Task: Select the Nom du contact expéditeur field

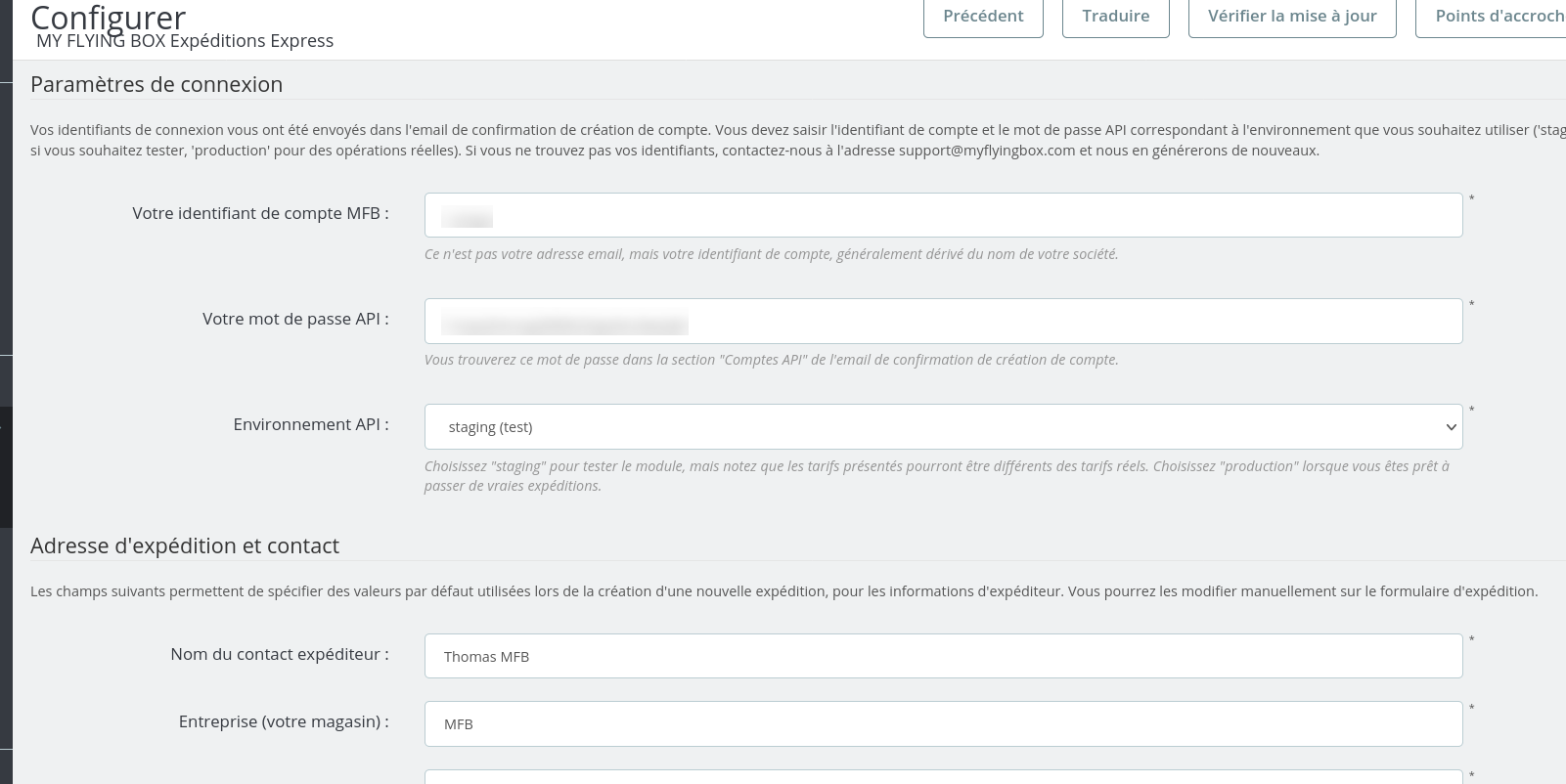Action: pyautogui.click(x=943, y=656)
